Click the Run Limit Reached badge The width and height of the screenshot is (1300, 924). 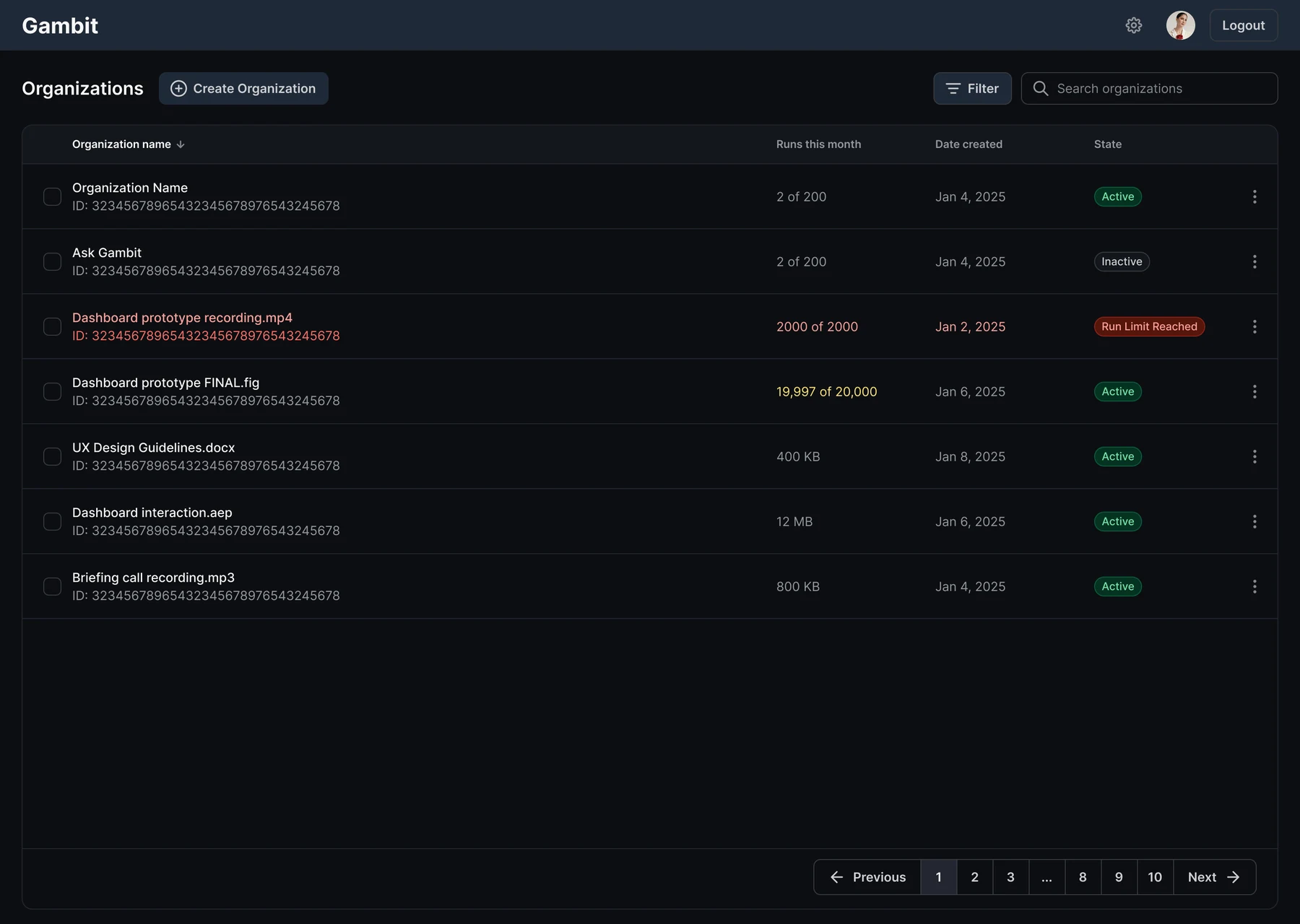[1149, 326]
